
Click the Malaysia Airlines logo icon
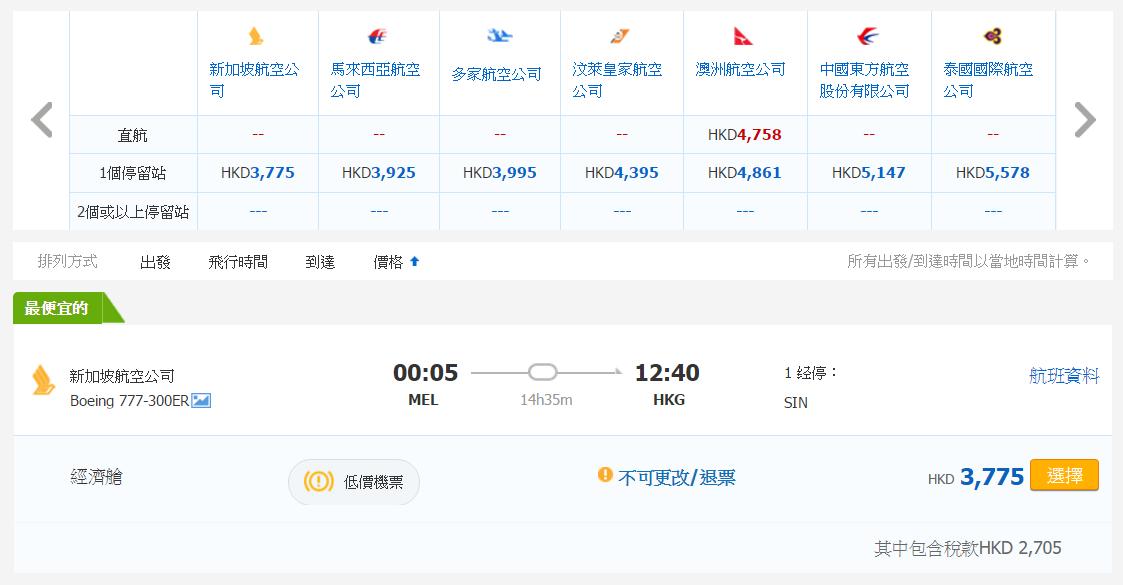(378, 38)
